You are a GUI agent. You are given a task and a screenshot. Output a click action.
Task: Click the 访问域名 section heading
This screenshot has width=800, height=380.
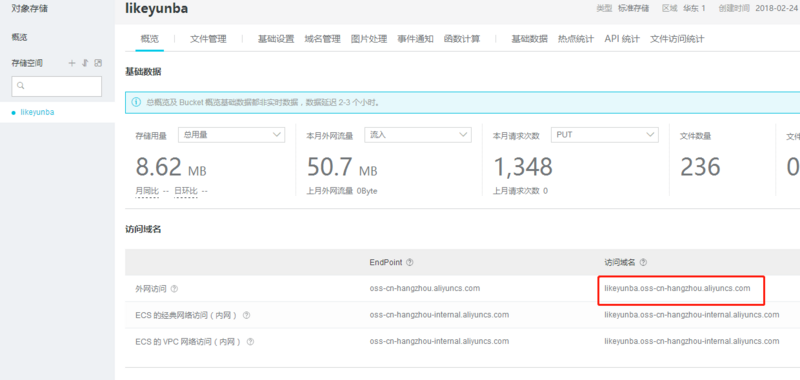[143, 230]
